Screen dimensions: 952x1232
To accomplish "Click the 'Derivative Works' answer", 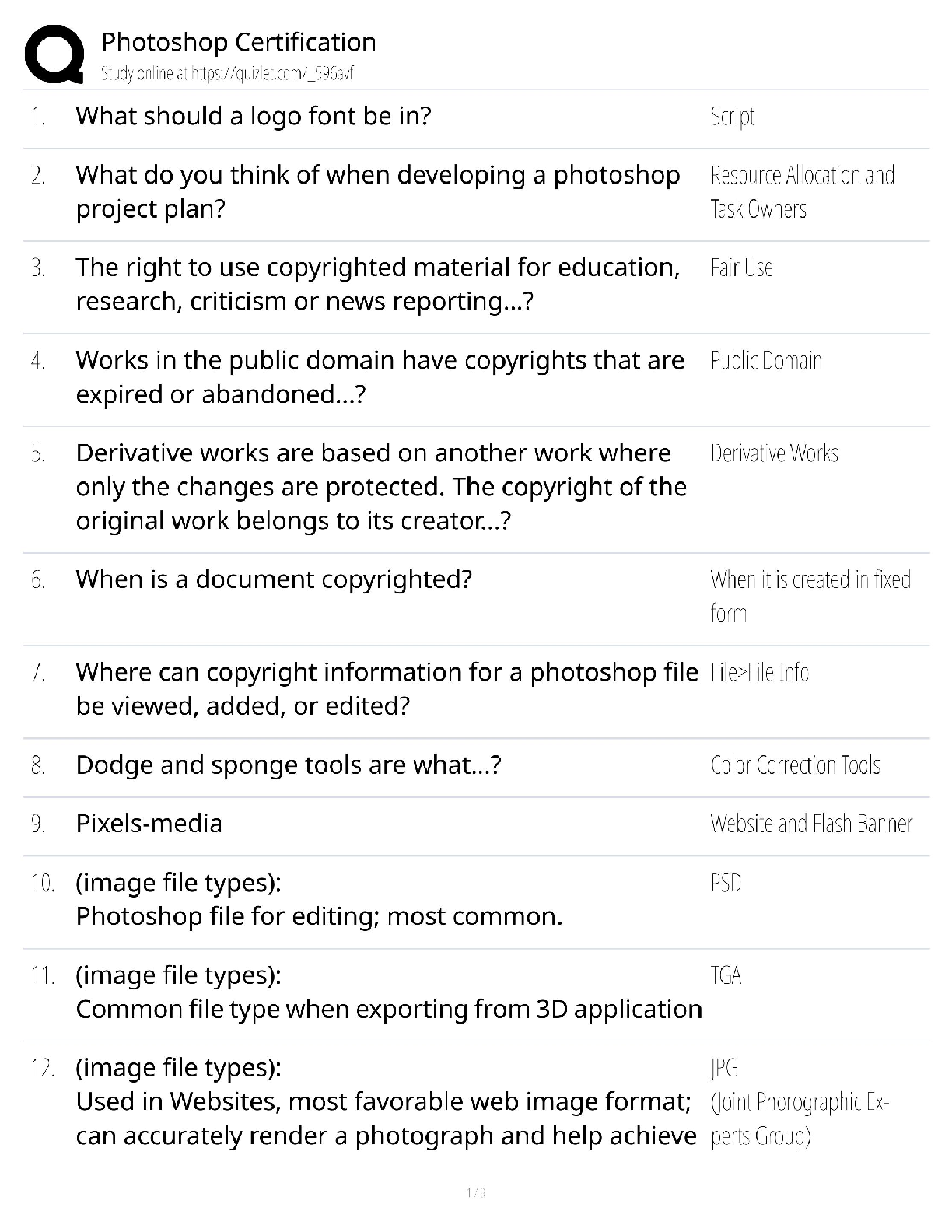I will coord(774,453).
